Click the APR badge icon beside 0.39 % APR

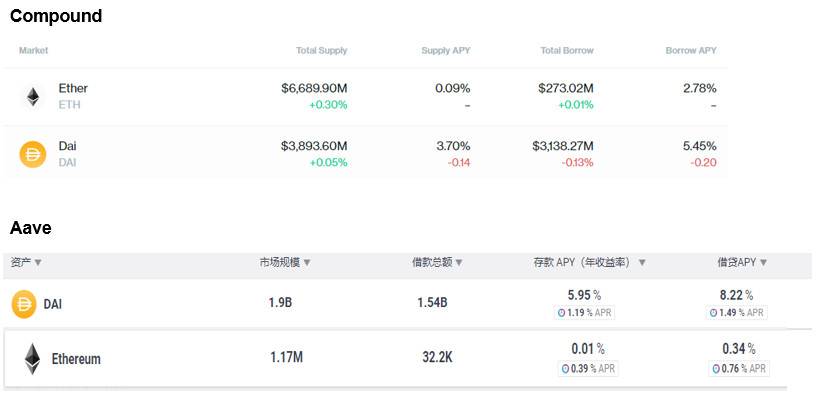(x=565, y=369)
